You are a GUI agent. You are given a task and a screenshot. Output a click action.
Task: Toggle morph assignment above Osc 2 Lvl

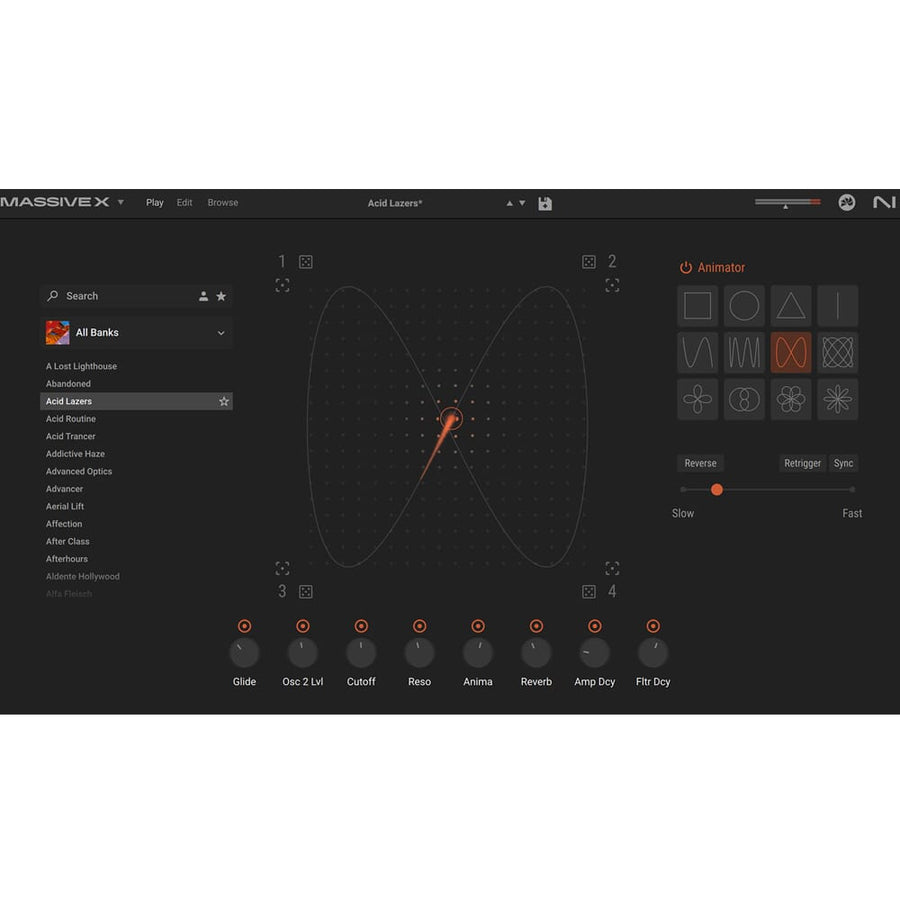pos(302,626)
